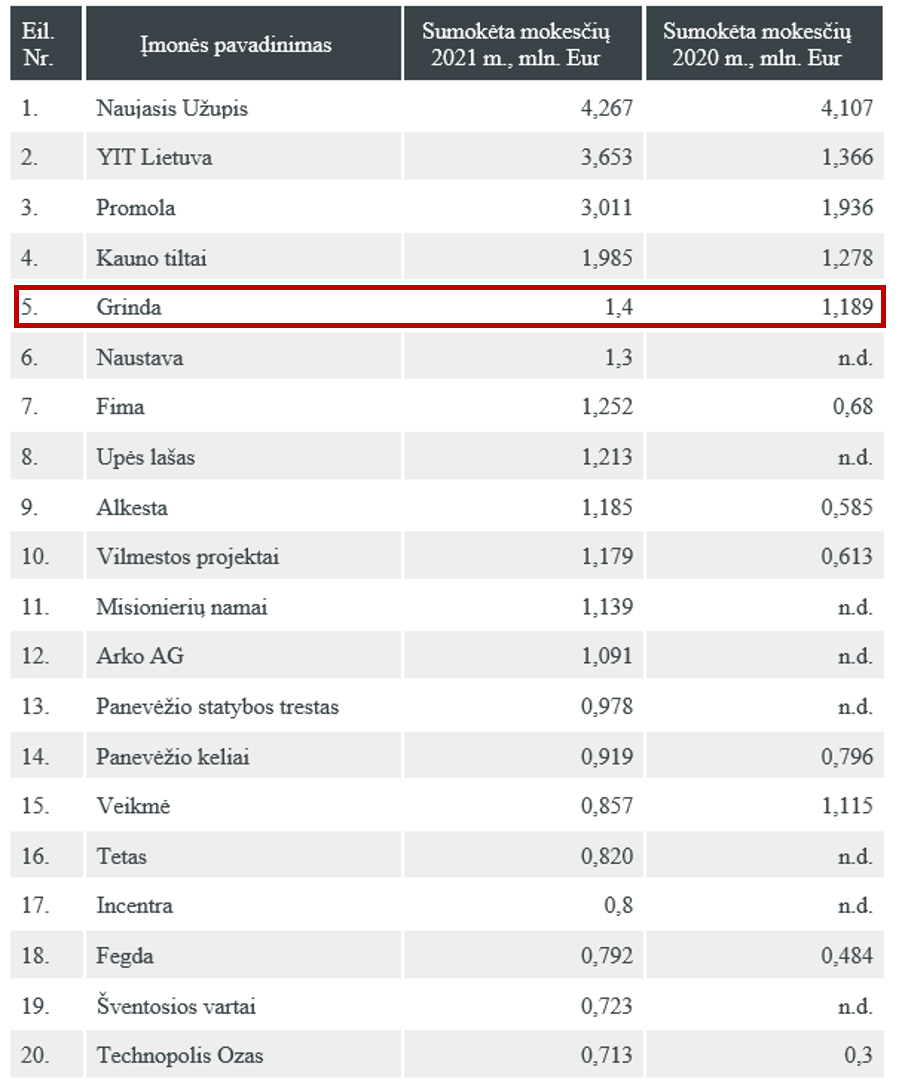Click Fima's 2021 tax value 1,252
The width and height of the screenshot is (899, 1091).
[607, 406]
